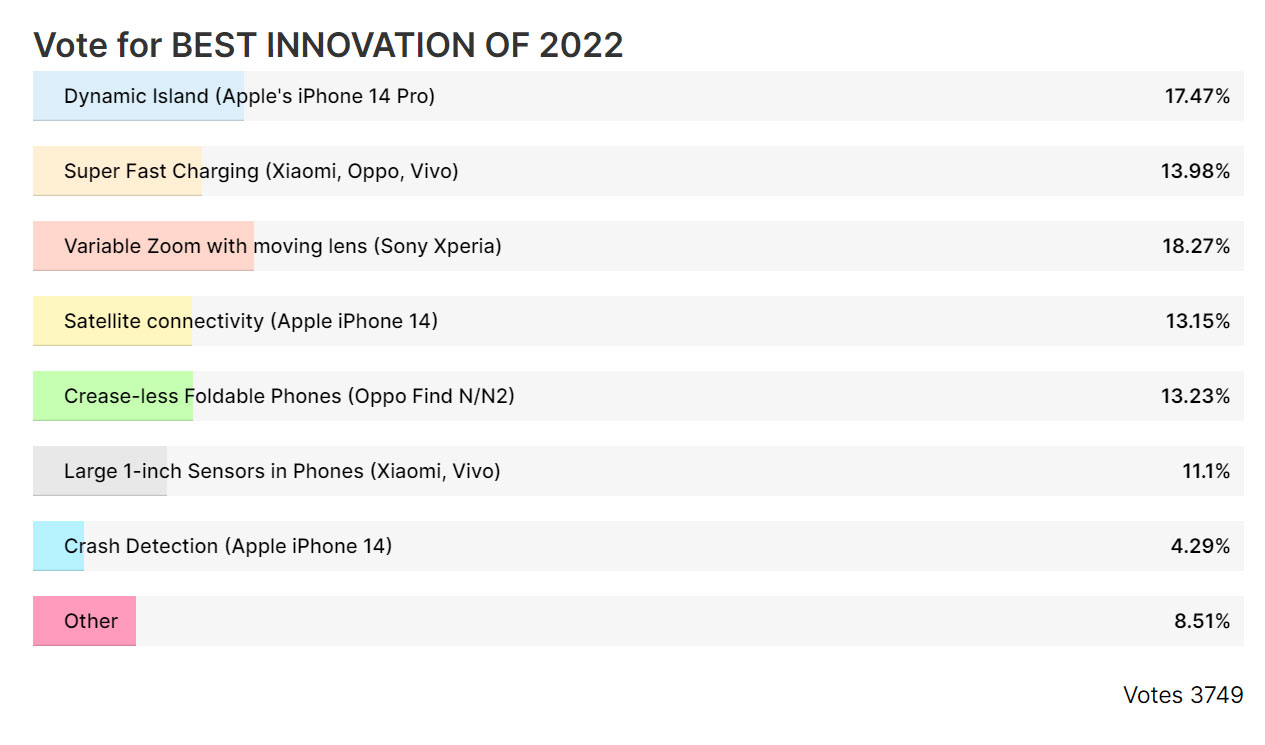
Task: Click the pink Other result bar
Action: [x=84, y=621]
